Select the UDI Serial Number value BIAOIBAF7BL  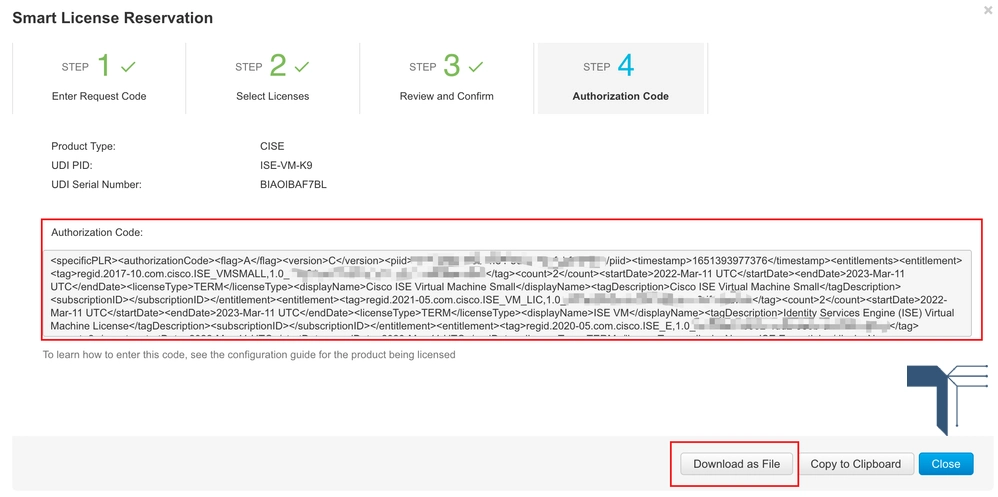tap(293, 185)
